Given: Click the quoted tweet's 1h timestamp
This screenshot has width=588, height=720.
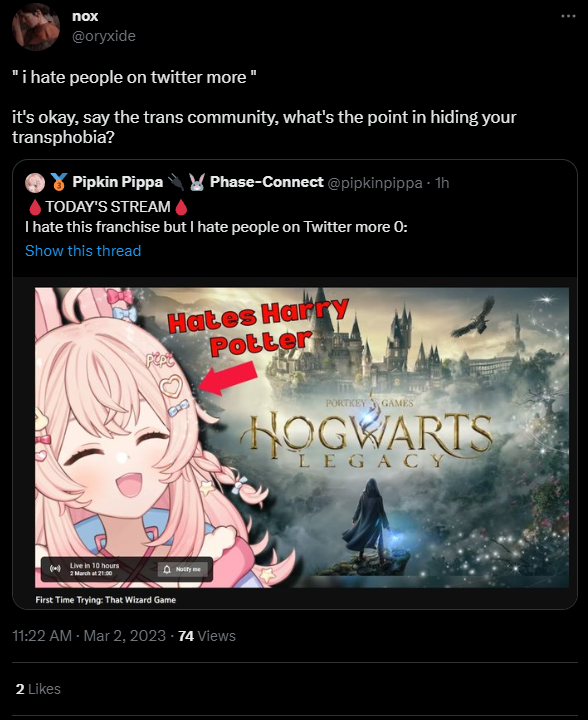Looking at the screenshot, I should click(442, 183).
